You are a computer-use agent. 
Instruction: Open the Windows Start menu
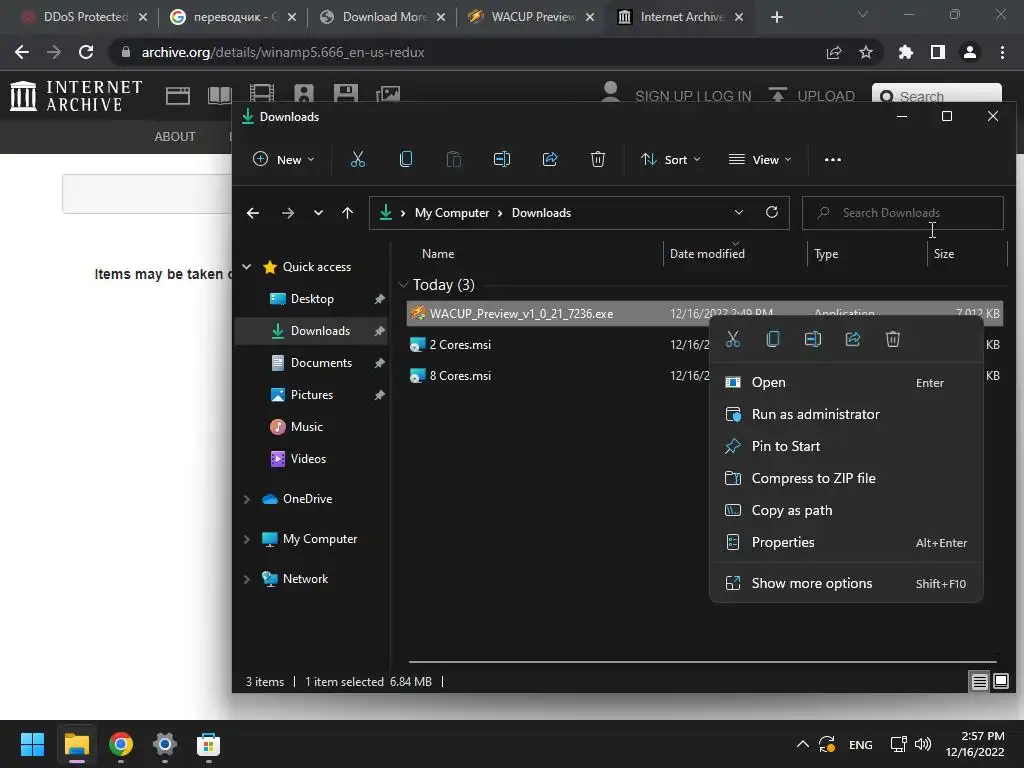(32, 744)
